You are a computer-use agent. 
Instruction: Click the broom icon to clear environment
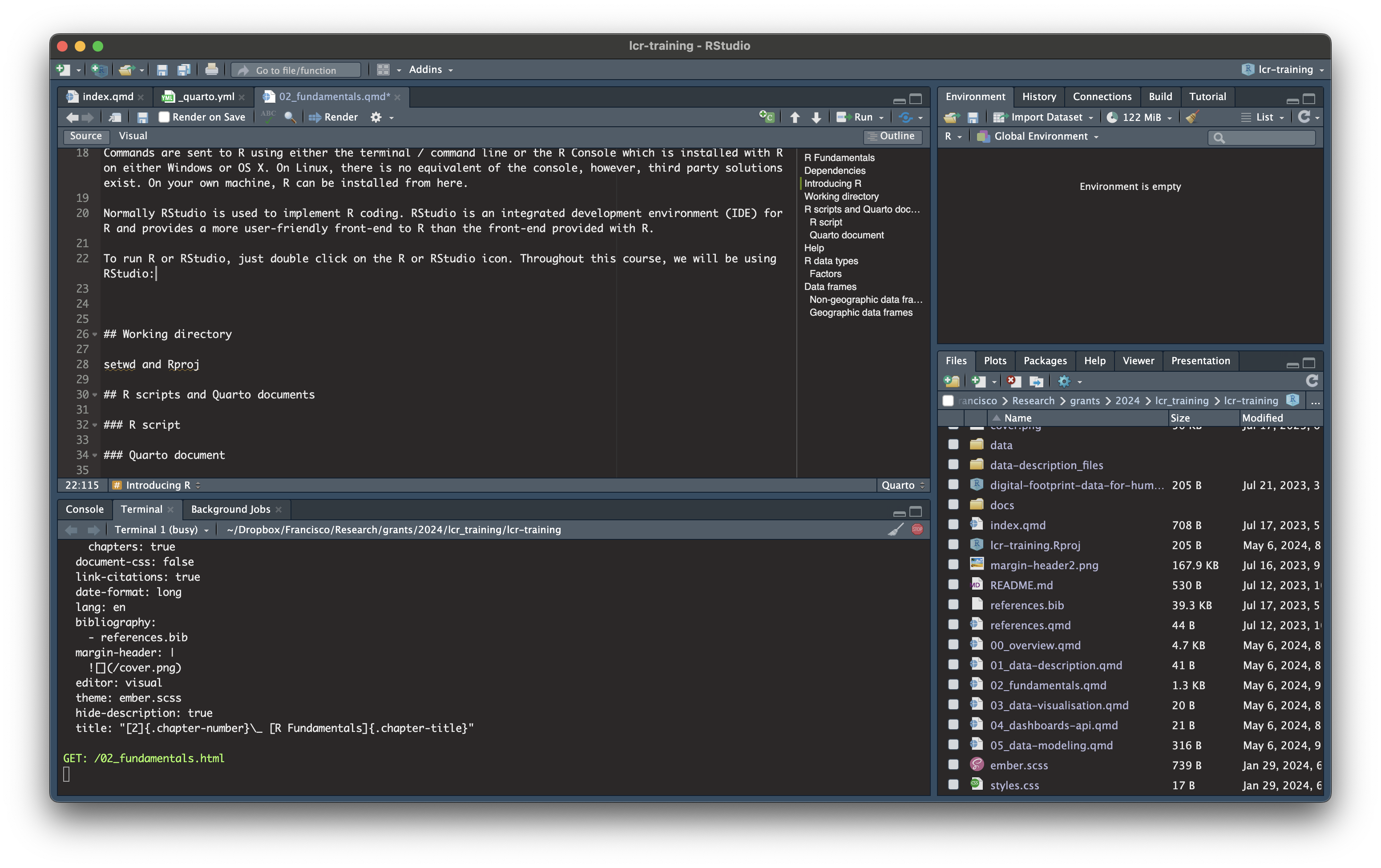tap(1192, 117)
